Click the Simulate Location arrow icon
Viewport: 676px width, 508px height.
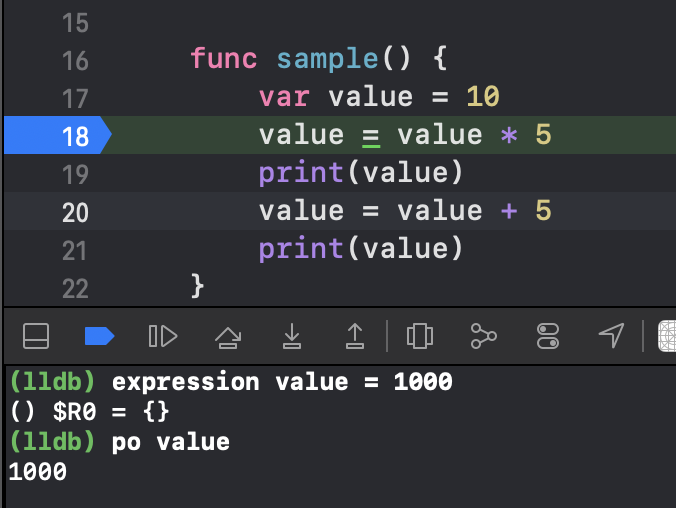pos(611,335)
